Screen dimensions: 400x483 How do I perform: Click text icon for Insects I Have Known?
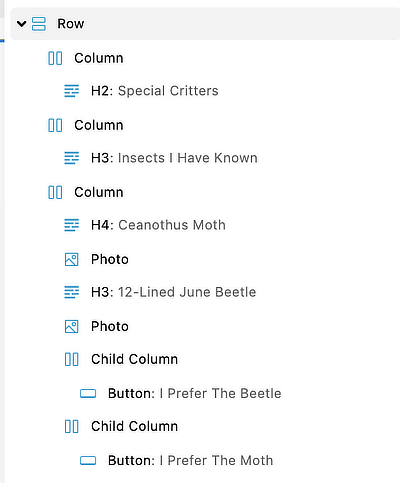click(x=72, y=158)
